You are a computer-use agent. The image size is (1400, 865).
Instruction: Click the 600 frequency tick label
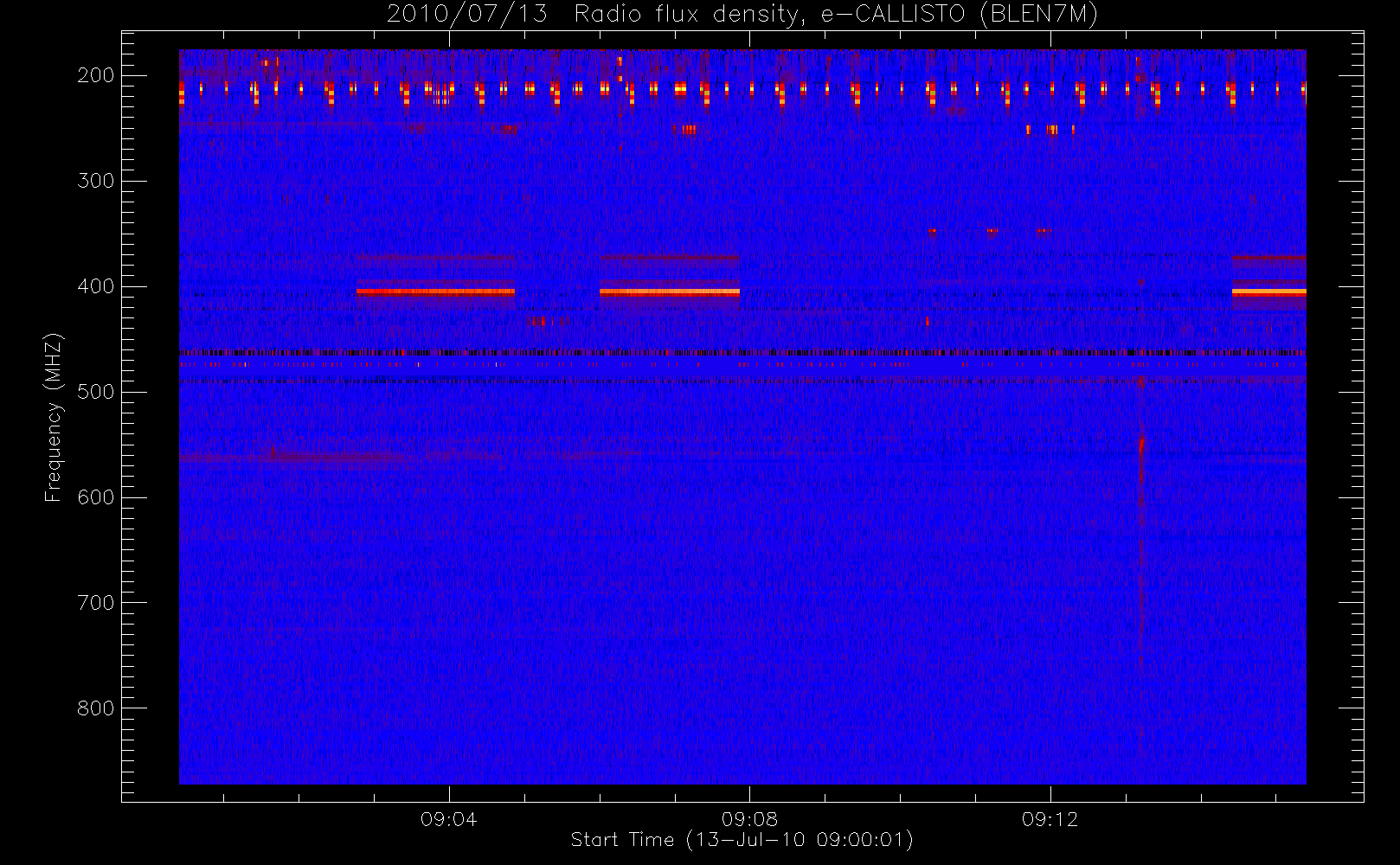click(x=96, y=497)
